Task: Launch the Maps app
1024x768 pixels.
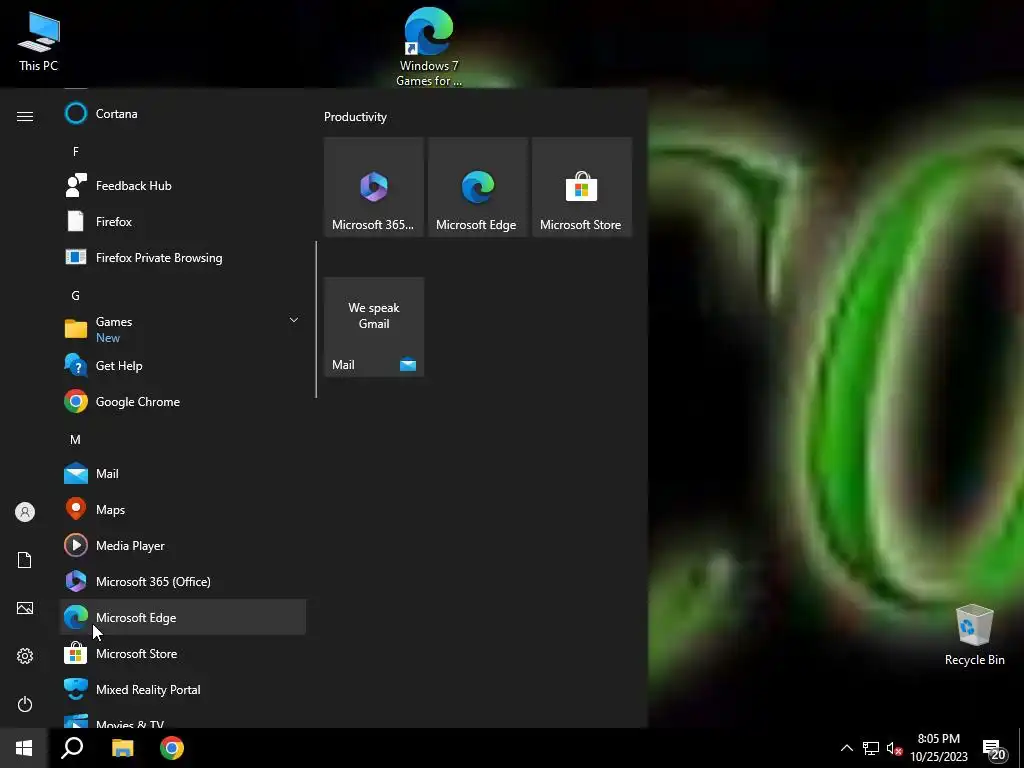Action: point(183,509)
